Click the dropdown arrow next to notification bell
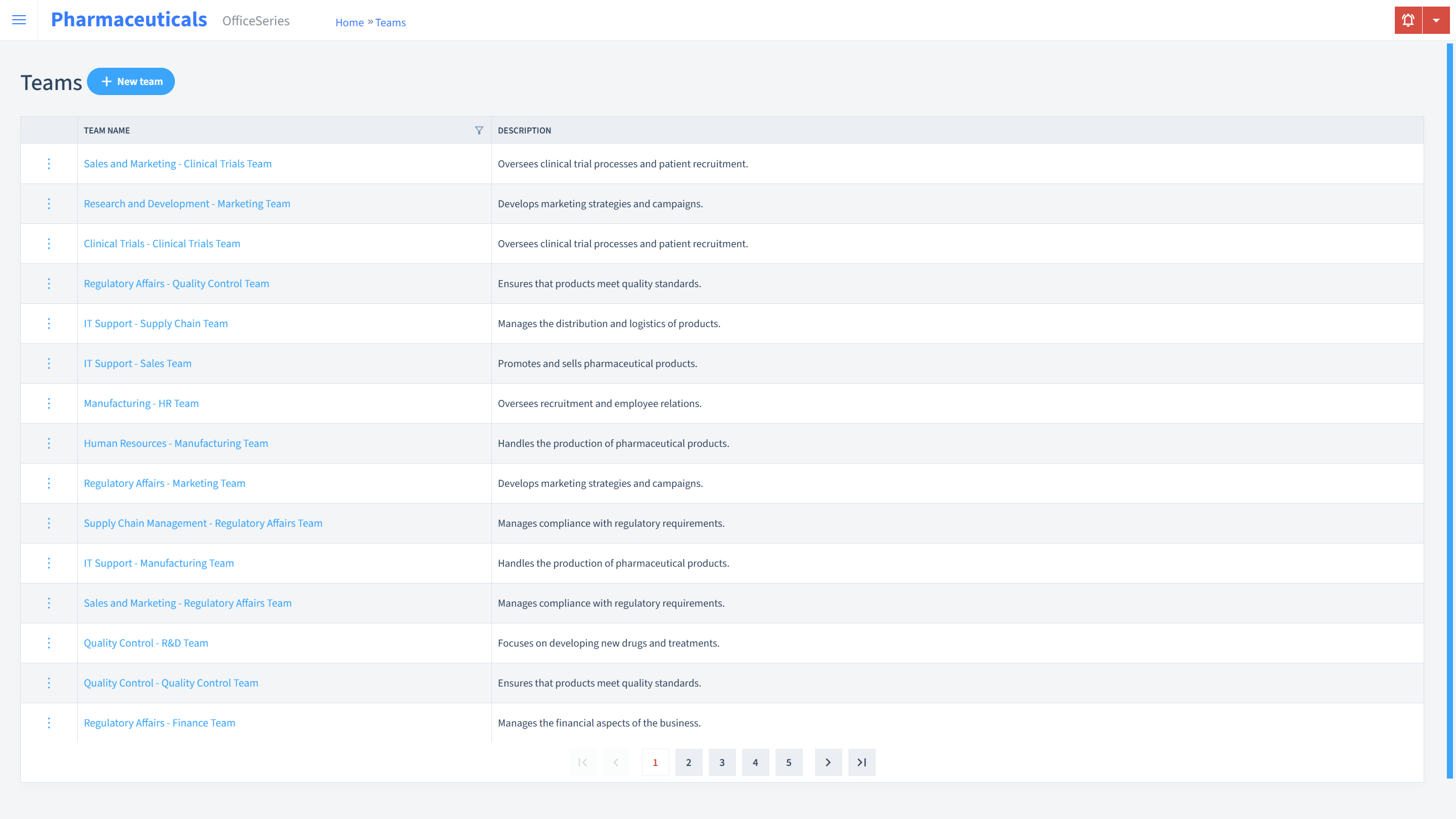Image resolution: width=1456 pixels, height=819 pixels. (1436, 20)
